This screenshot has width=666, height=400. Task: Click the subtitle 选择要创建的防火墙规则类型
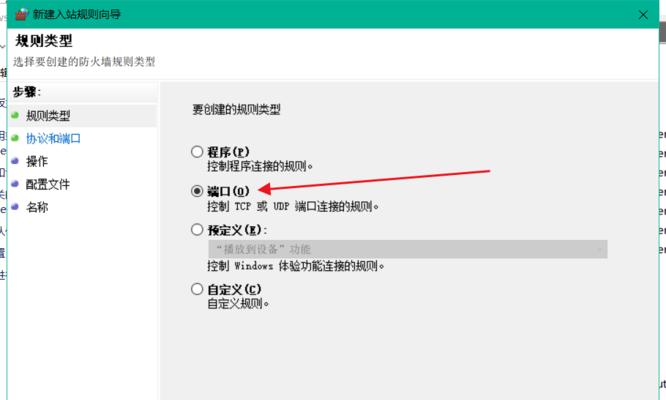coord(84,62)
